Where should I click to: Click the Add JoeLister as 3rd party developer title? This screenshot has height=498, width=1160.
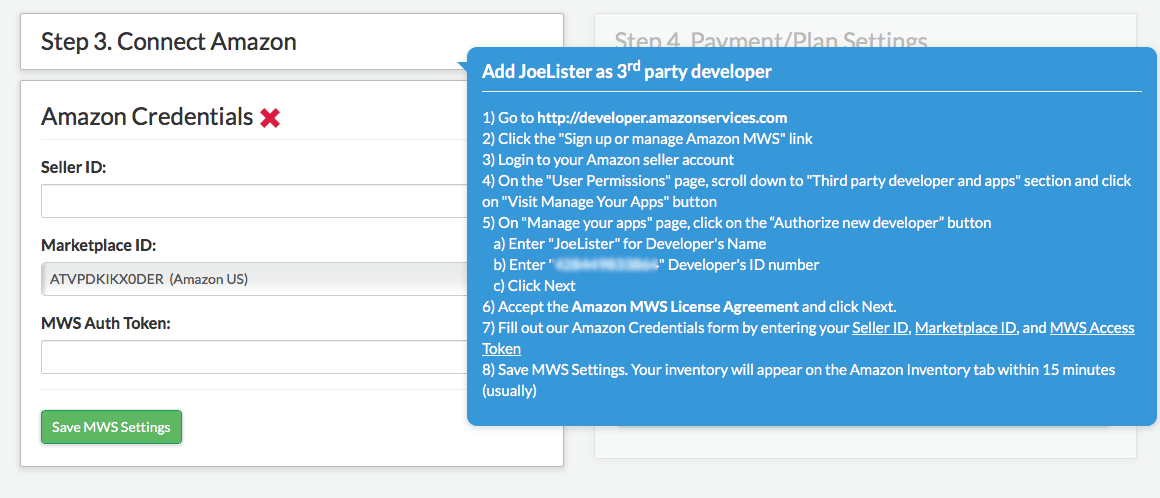tap(627, 71)
